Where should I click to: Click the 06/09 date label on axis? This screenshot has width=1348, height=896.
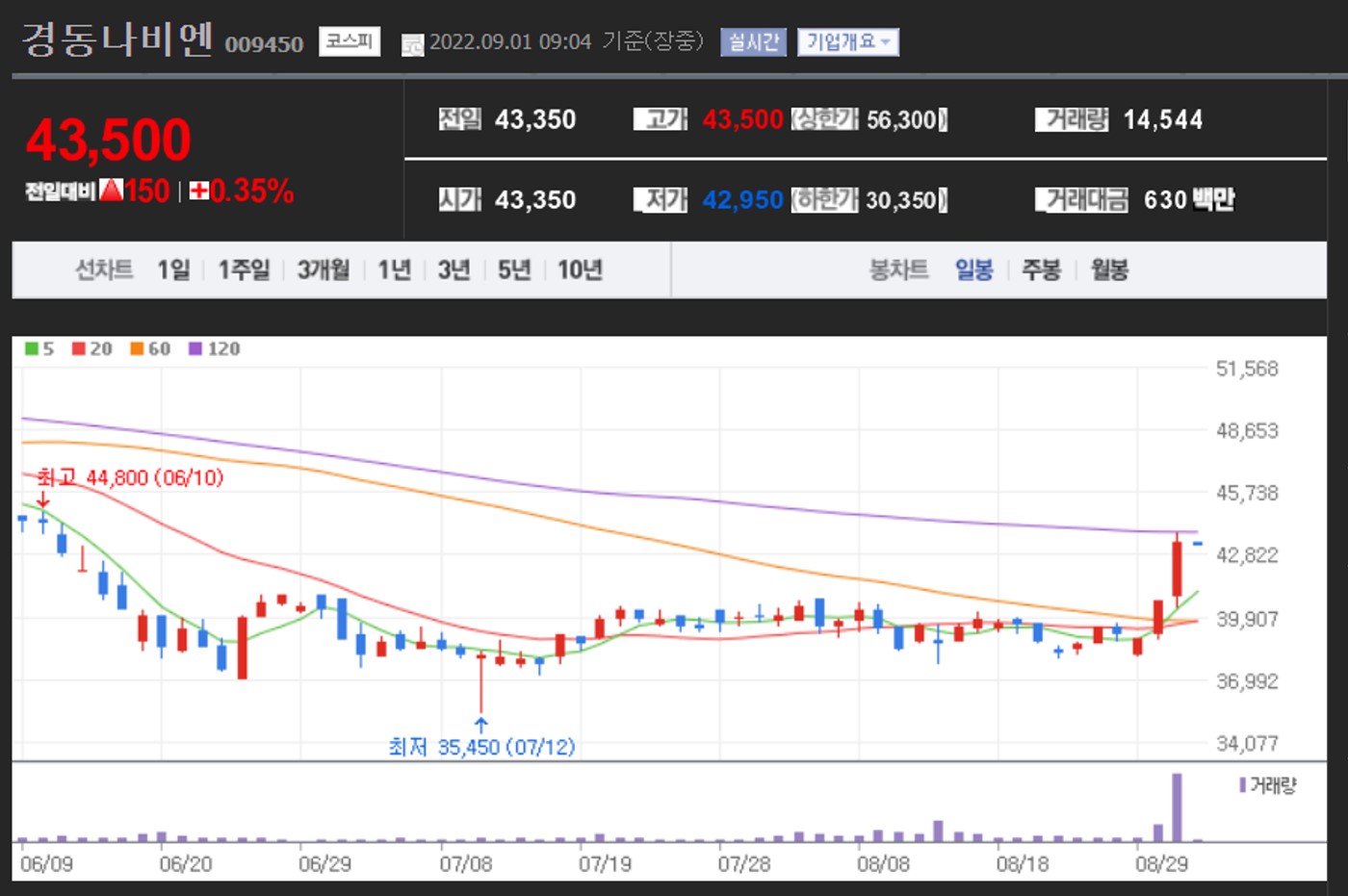click(x=46, y=864)
